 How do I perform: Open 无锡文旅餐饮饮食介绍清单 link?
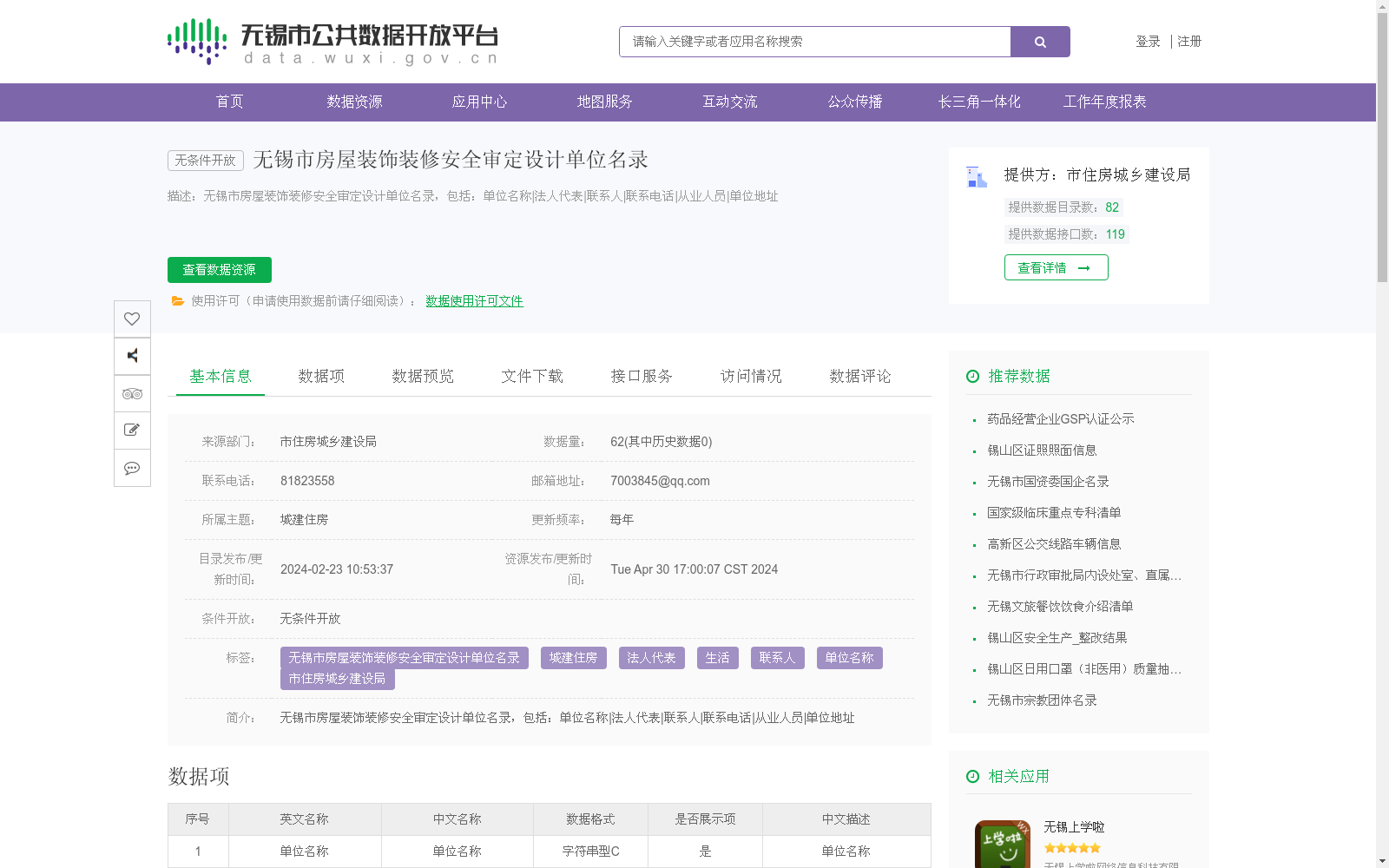(x=1060, y=607)
